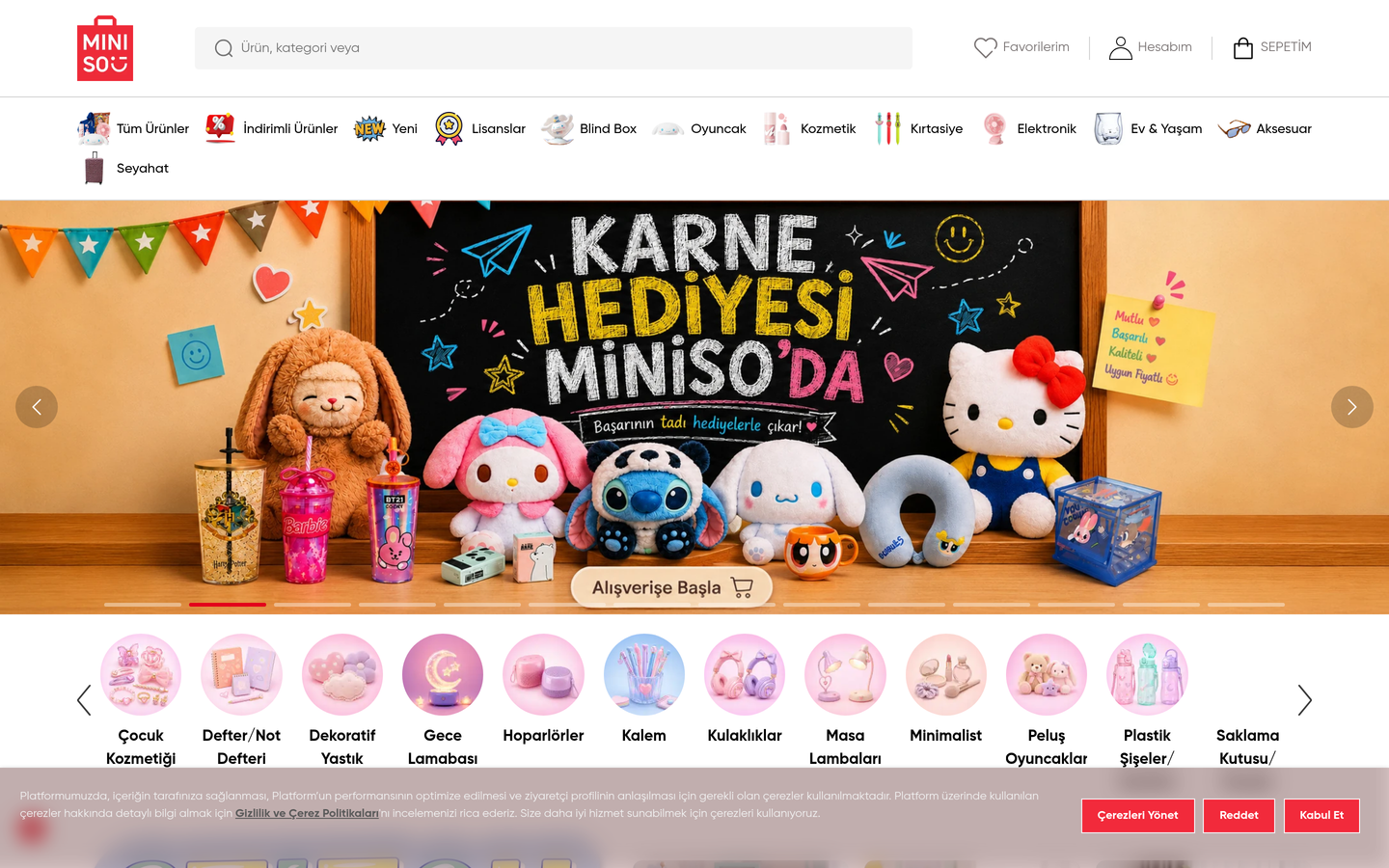Open Gizlilik ve Çerez Politikaları link
Viewport: 1389px width, 868px height.
(x=307, y=813)
